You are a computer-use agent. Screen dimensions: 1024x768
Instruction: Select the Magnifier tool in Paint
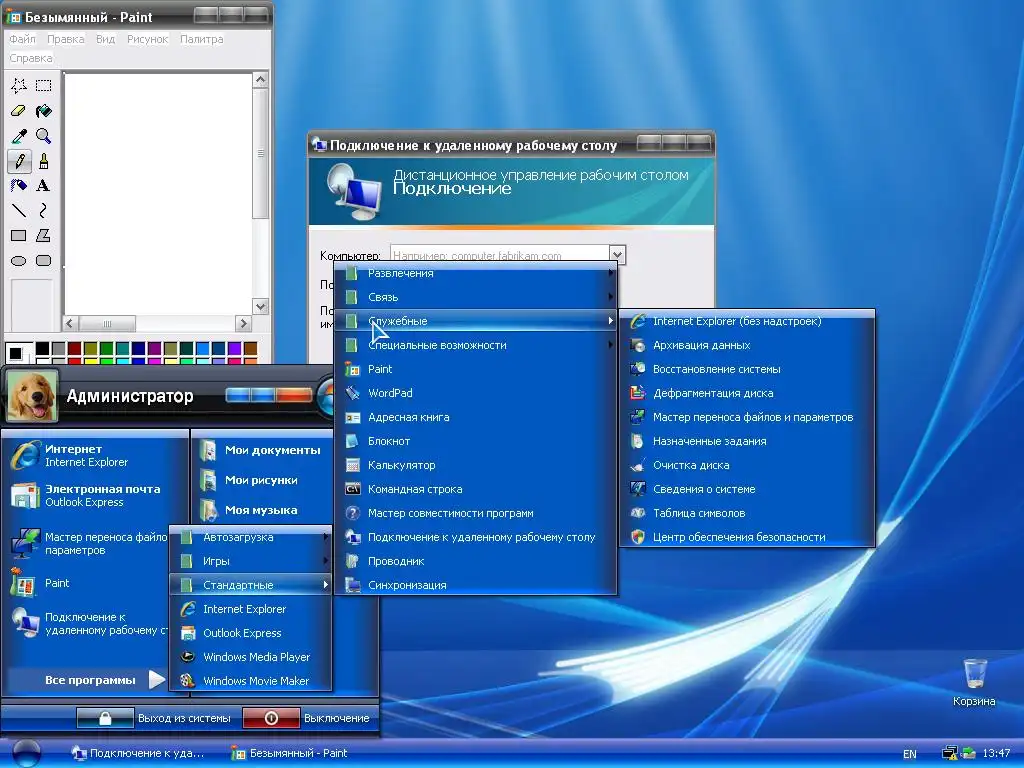coord(44,136)
